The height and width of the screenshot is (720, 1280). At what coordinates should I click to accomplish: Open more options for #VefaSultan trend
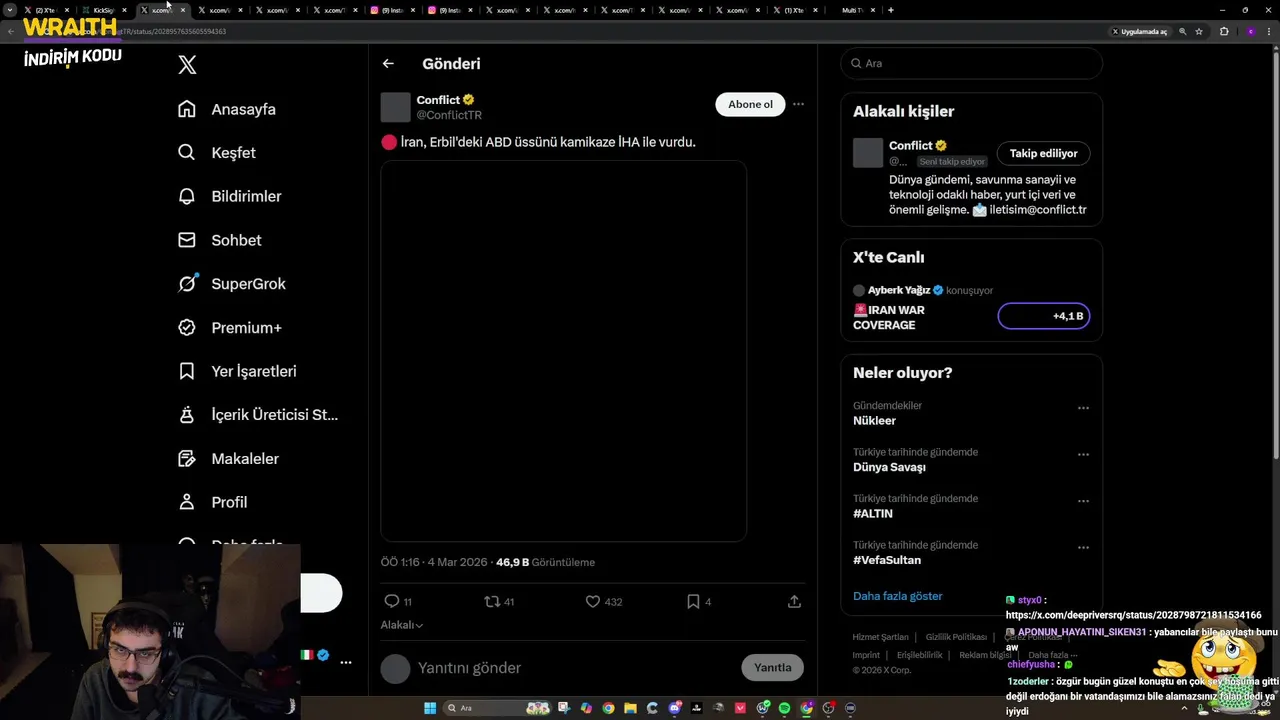coord(1083,548)
